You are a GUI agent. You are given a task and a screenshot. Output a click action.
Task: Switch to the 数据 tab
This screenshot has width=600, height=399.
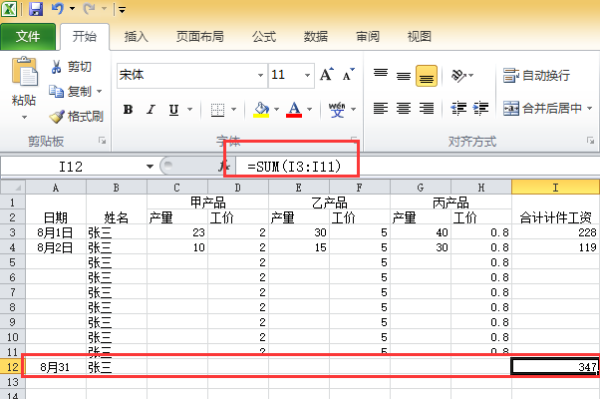pyautogui.click(x=316, y=37)
